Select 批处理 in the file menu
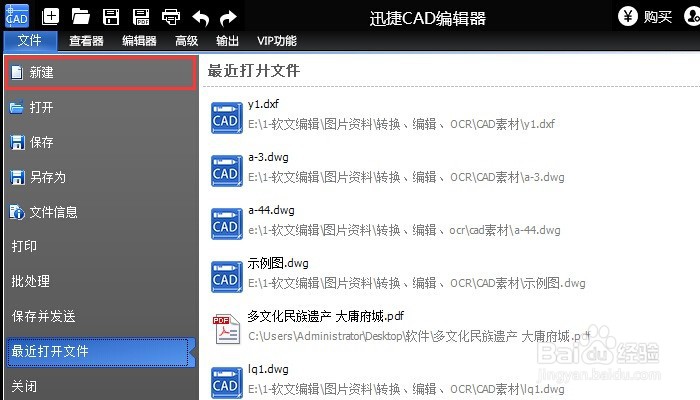The width and height of the screenshot is (700, 400). click(x=101, y=281)
